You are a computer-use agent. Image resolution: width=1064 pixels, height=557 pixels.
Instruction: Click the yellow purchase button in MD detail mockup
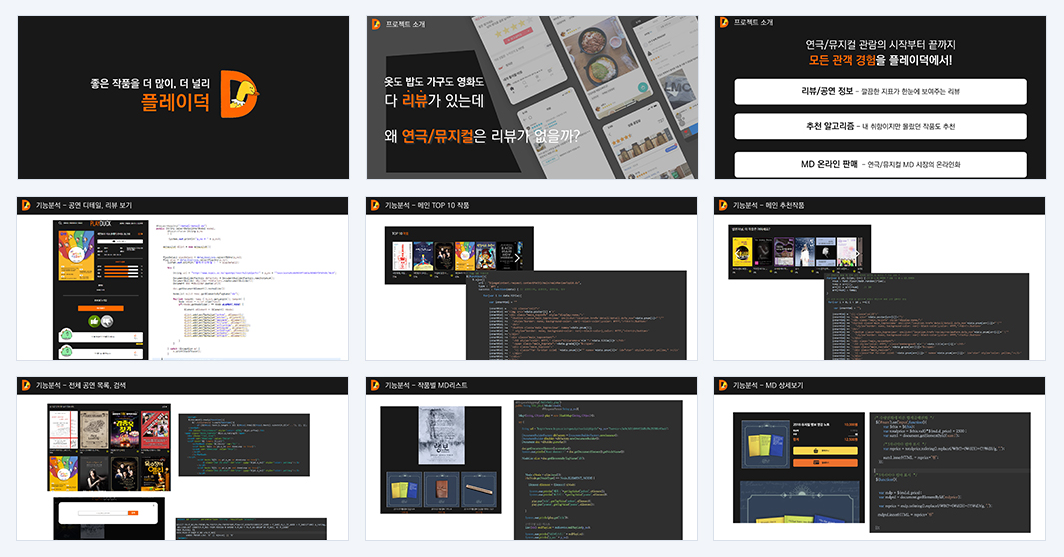825,450
